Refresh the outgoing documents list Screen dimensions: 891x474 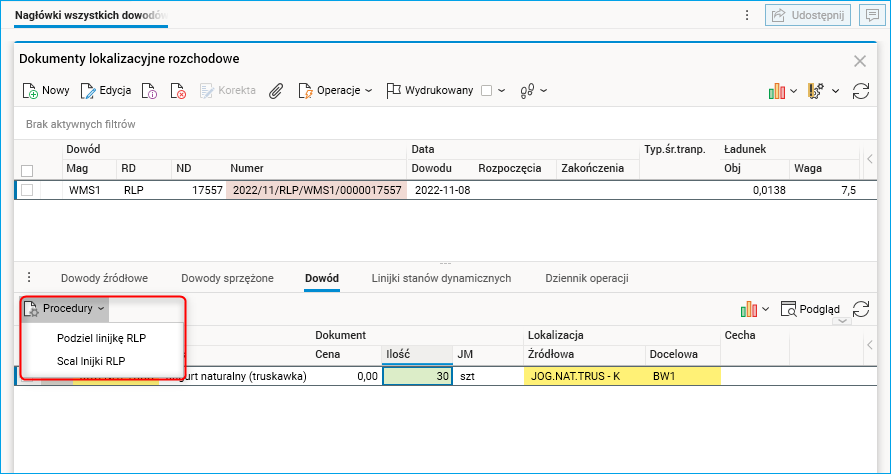[x=860, y=91]
